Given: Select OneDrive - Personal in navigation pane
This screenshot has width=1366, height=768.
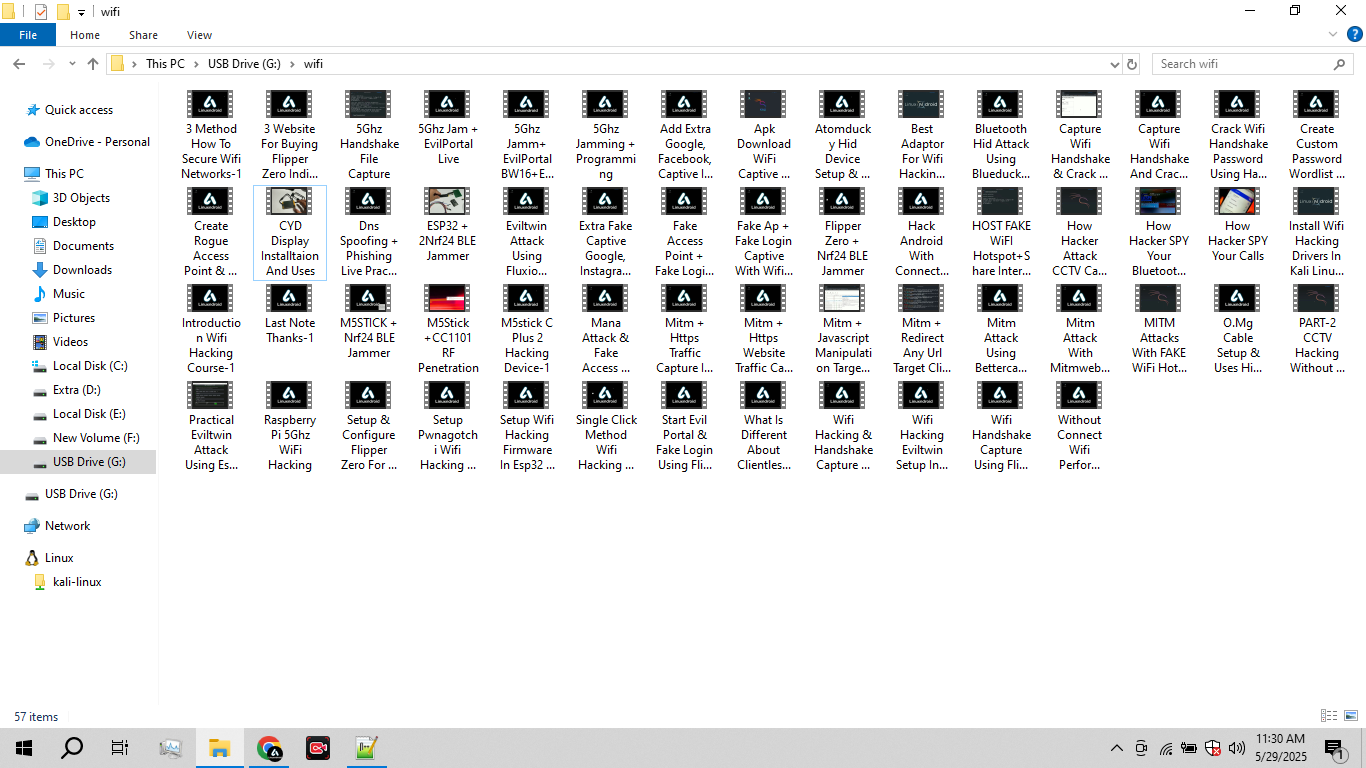Looking at the screenshot, I should click(97, 142).
